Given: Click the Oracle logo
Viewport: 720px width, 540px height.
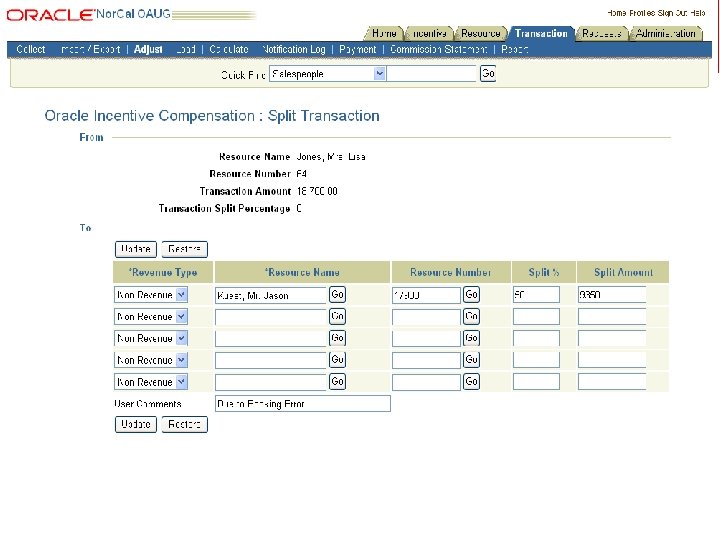Looking at the screenshot, I should pos(50,15).
